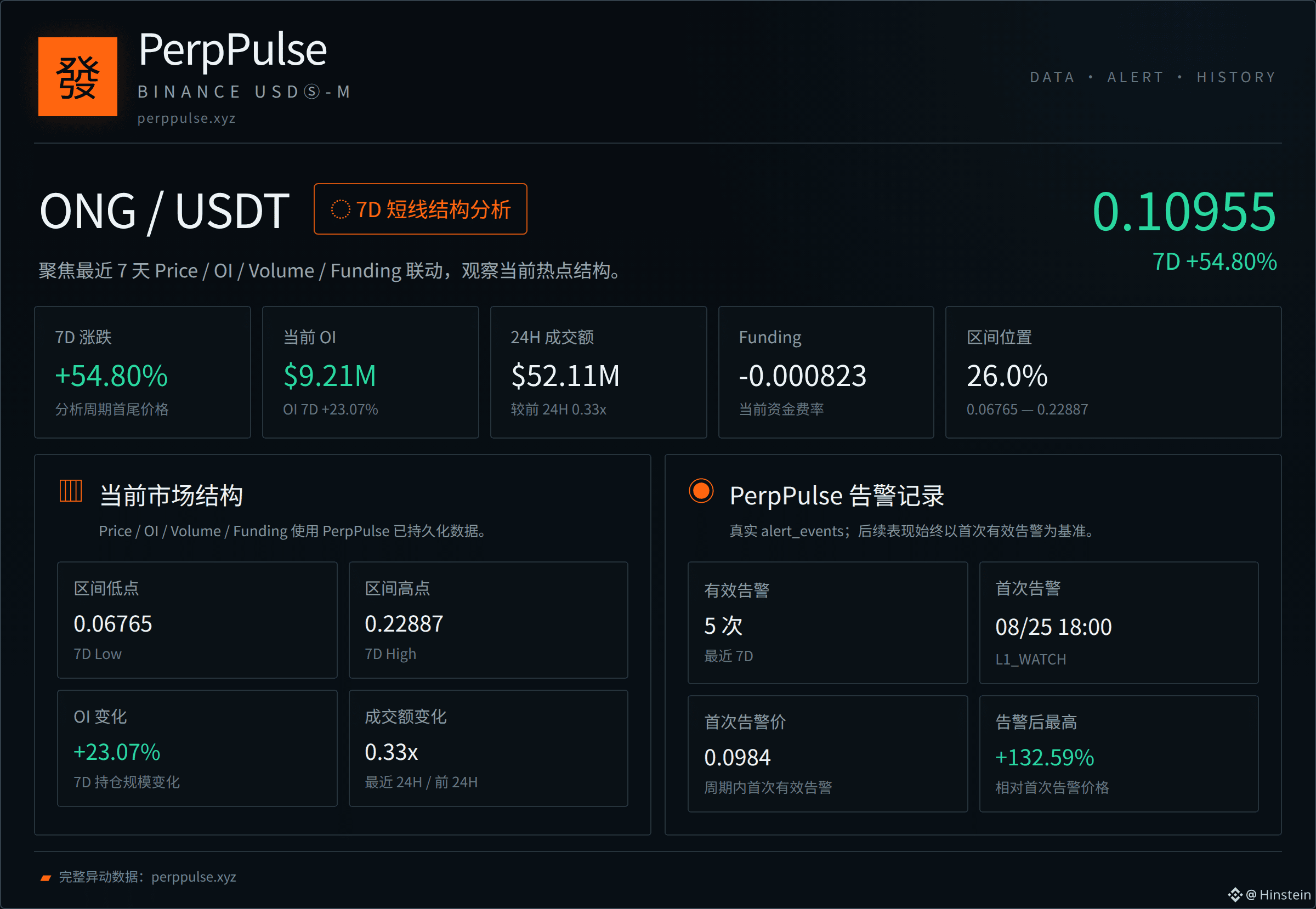Screen dimensions: 1316x909
Task: Click the 区间高点 card label
Action: [x=397, y=588]
